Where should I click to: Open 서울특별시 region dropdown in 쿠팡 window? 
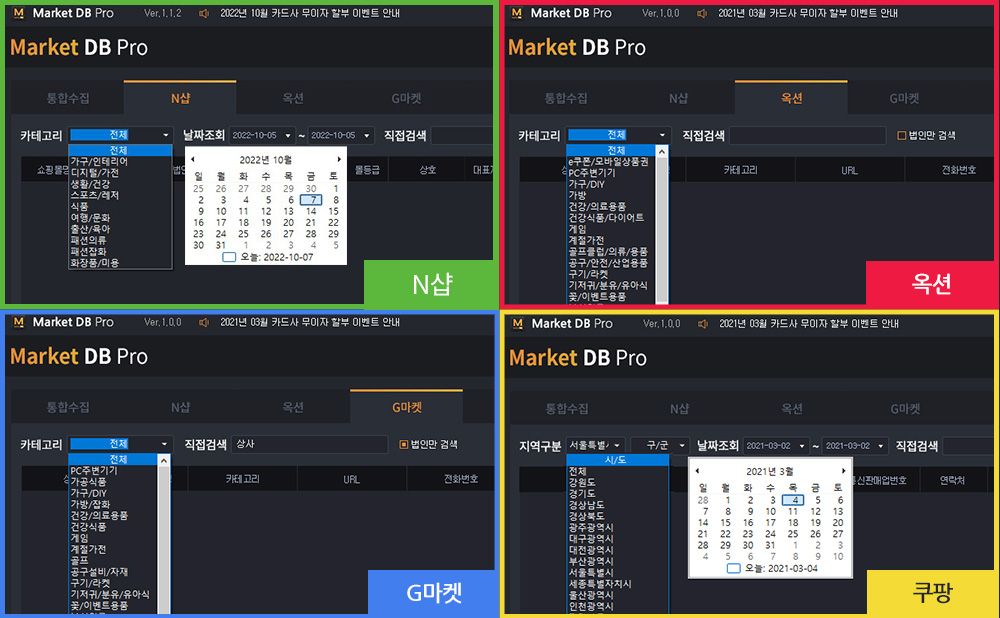[596, 446]
